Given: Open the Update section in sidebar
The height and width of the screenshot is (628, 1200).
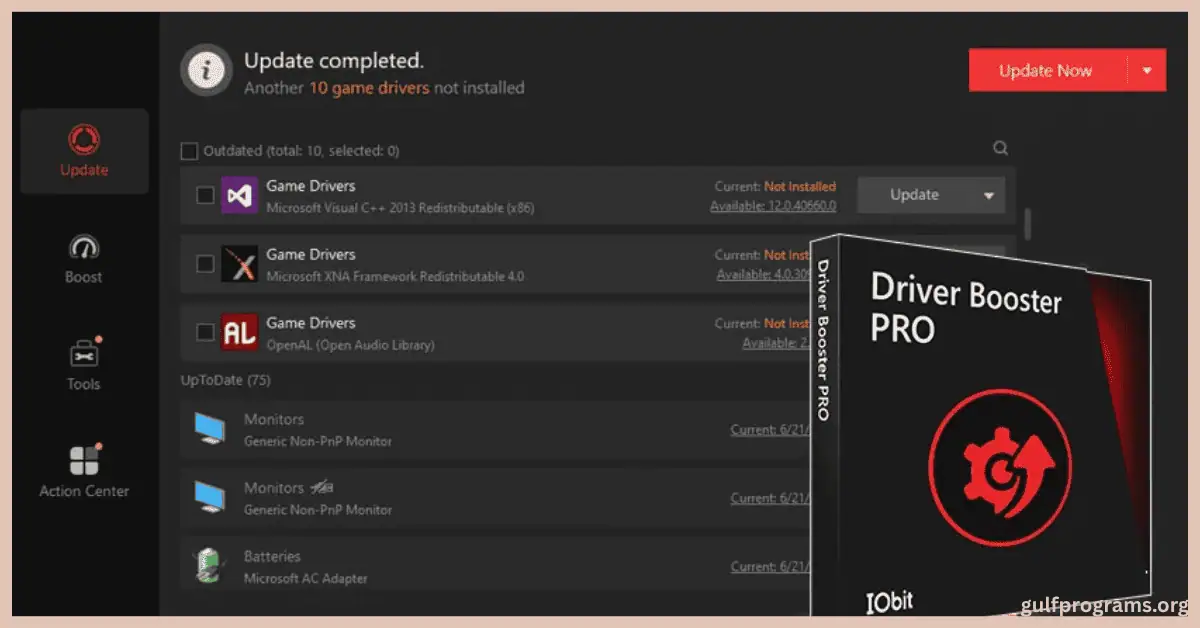Looking at the screenshot, I should pyautogui.click(x=84, y=151).
